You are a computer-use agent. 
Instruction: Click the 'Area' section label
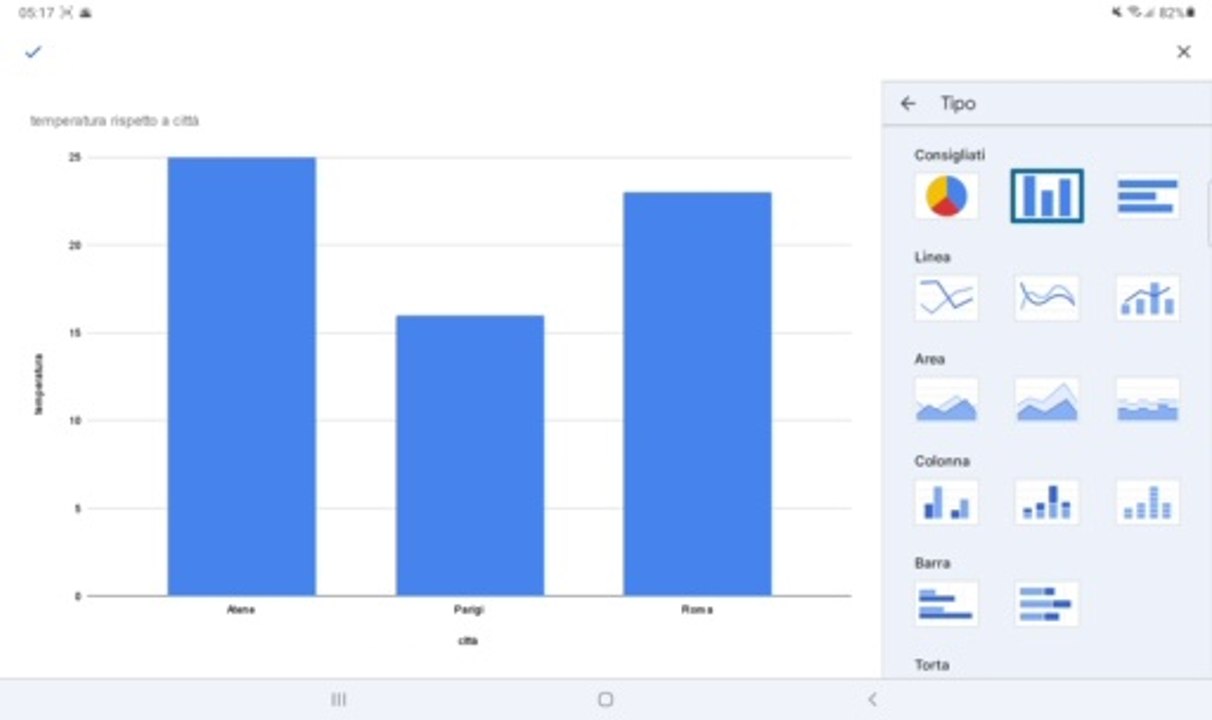(x=929, y=359)
